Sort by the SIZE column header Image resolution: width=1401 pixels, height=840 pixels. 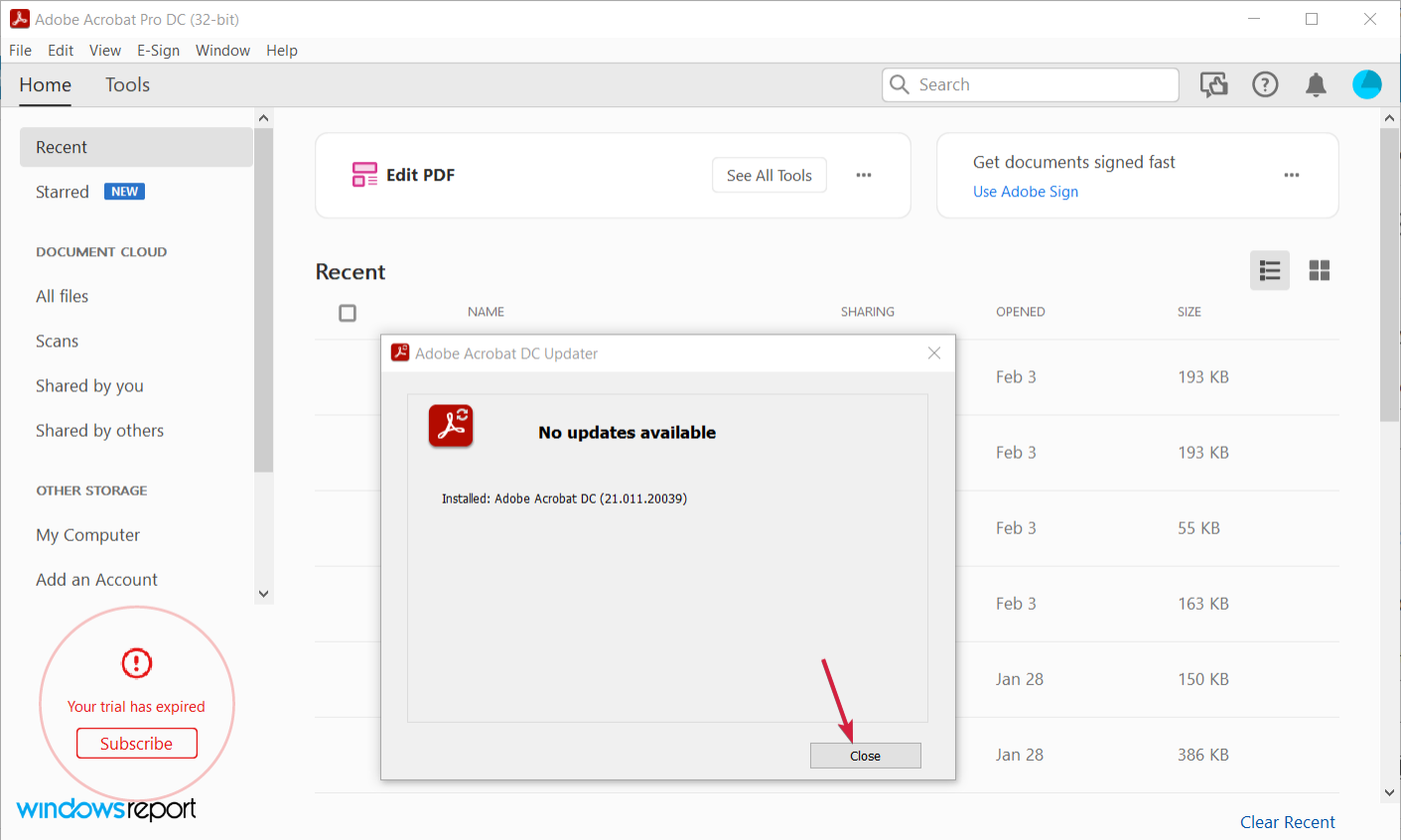(1190, 312)
